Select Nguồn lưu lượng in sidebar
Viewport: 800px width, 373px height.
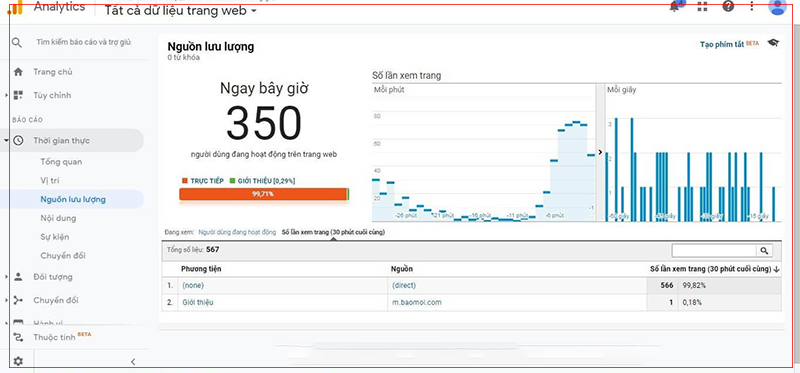[x=73, y=200]
